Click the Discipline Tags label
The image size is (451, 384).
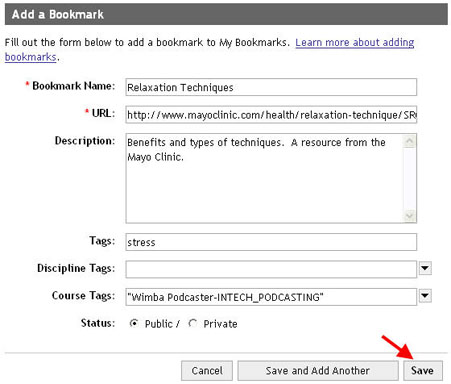pyautogui.click(x=76, y=268)
